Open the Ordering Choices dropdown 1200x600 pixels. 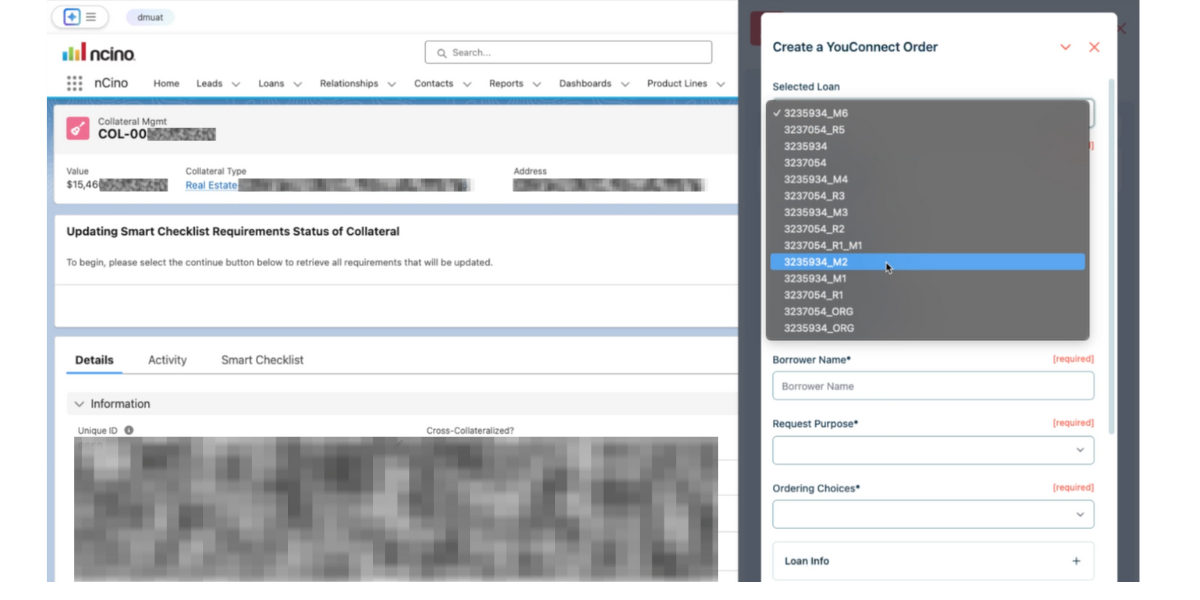coord(933,514)
